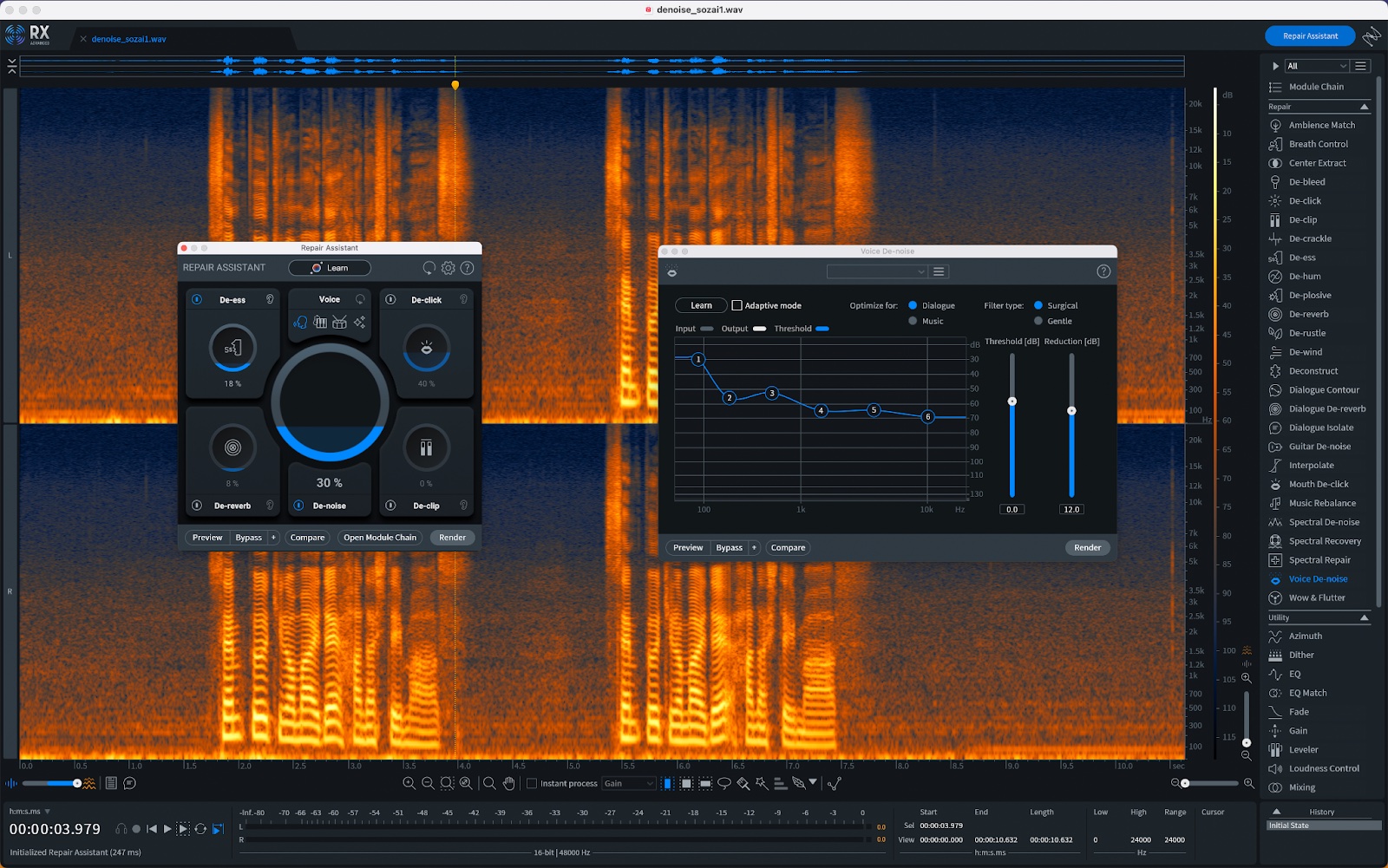Open Repair Assistant help question mark

click(x=468, y=268)
